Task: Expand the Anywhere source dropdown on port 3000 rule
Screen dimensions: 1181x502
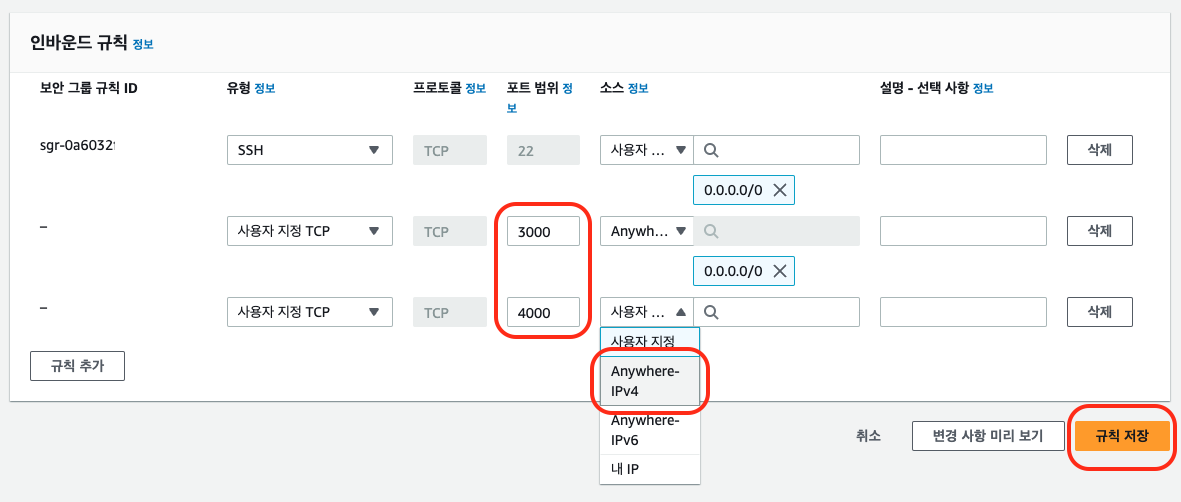Action: tap(646, 231)
